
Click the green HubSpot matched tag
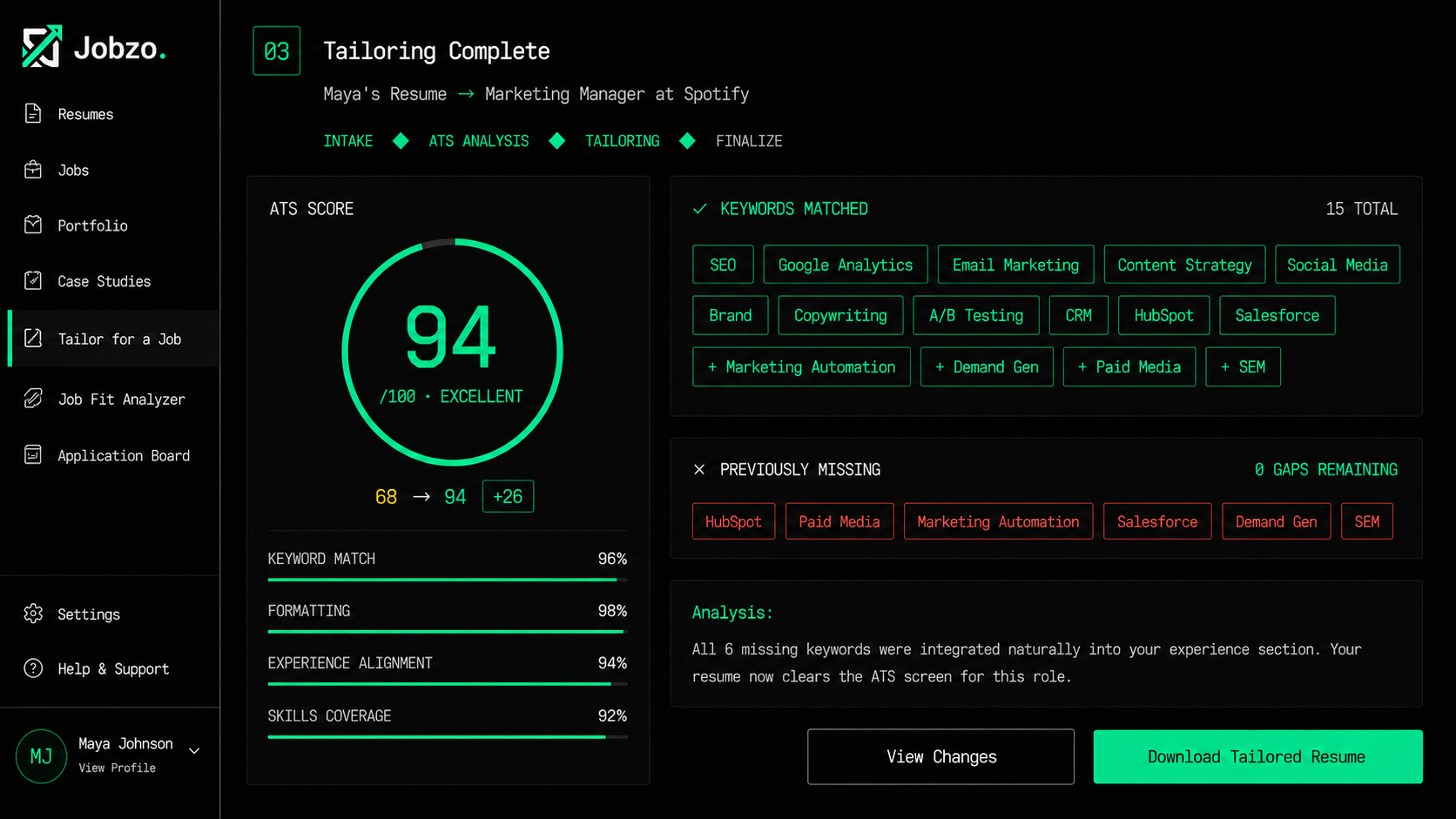pos(1163,315)
